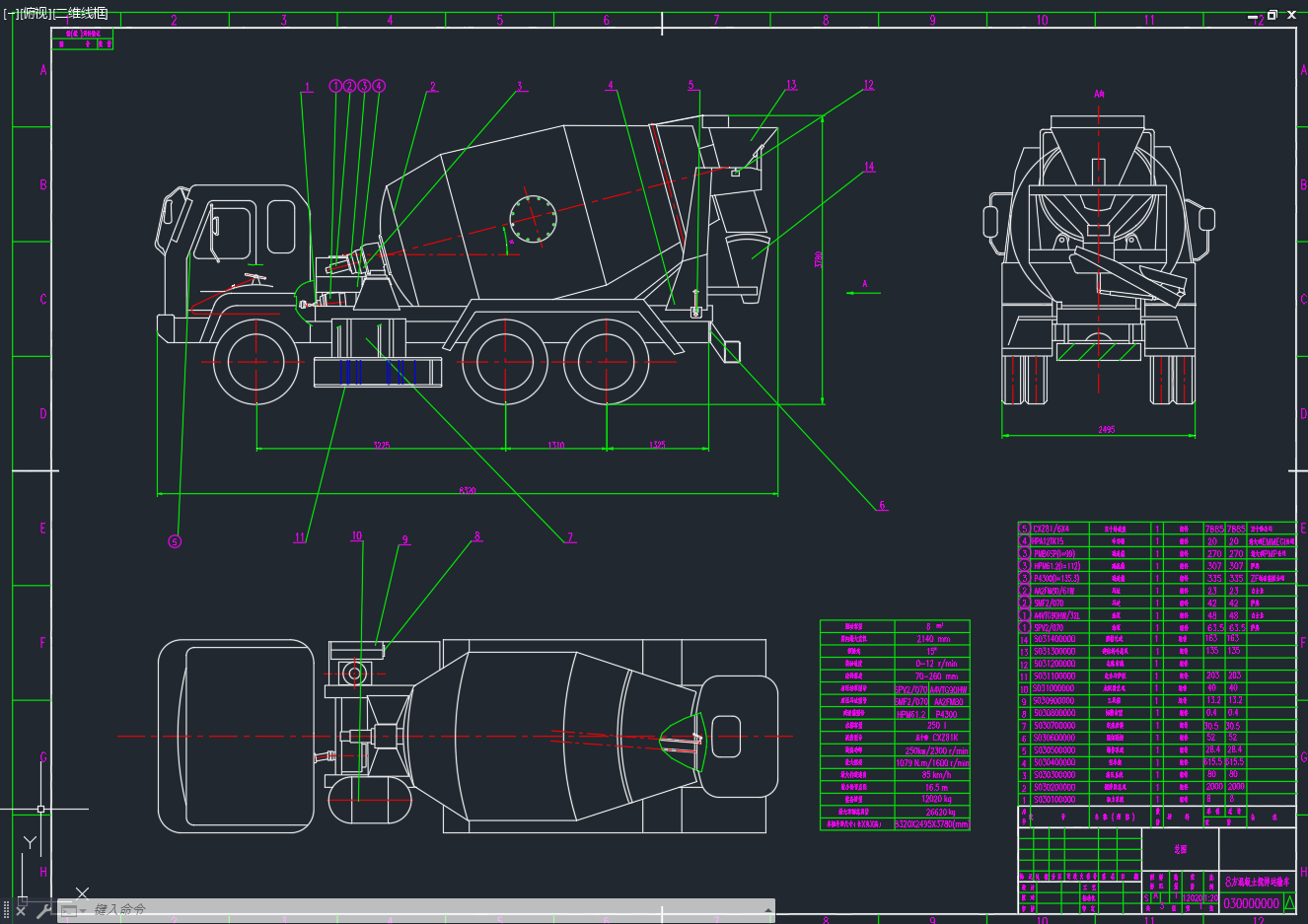
Task: Select callout 14 next to the discharge chute
Action: pos(869,167)
